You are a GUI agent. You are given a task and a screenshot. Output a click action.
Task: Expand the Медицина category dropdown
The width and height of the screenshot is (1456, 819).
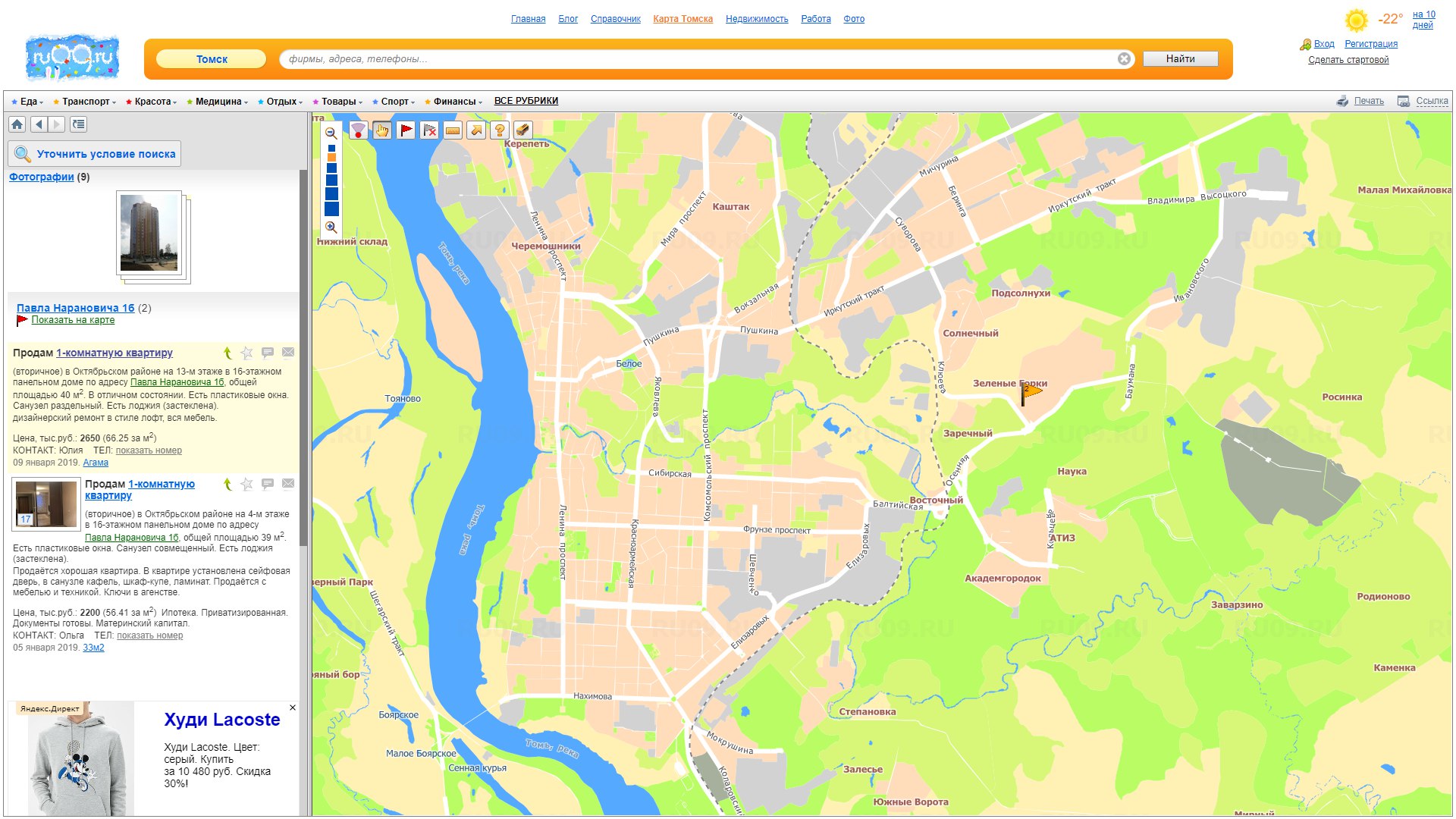coord(218,102)
